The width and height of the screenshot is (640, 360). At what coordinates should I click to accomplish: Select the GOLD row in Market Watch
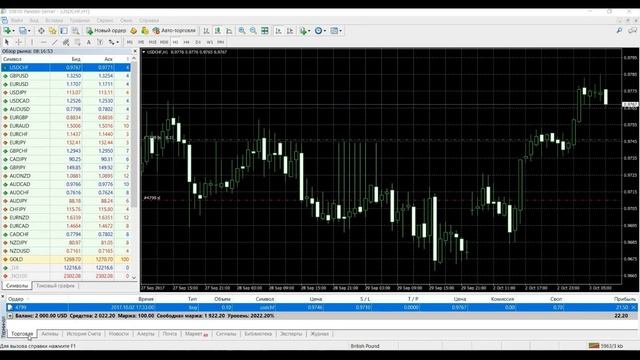click(66, 259)
